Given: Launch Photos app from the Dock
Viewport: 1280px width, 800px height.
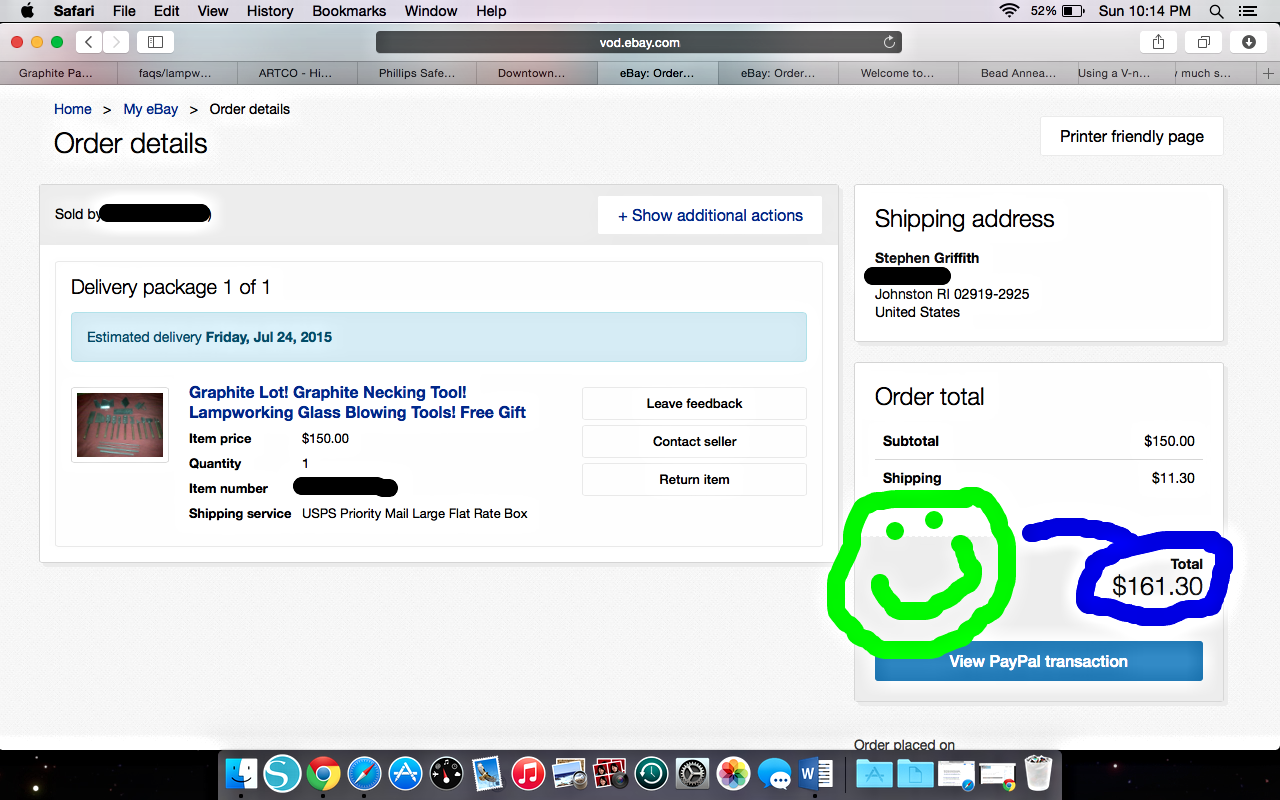Looking at the screenshot, I should tap(733, 773).
